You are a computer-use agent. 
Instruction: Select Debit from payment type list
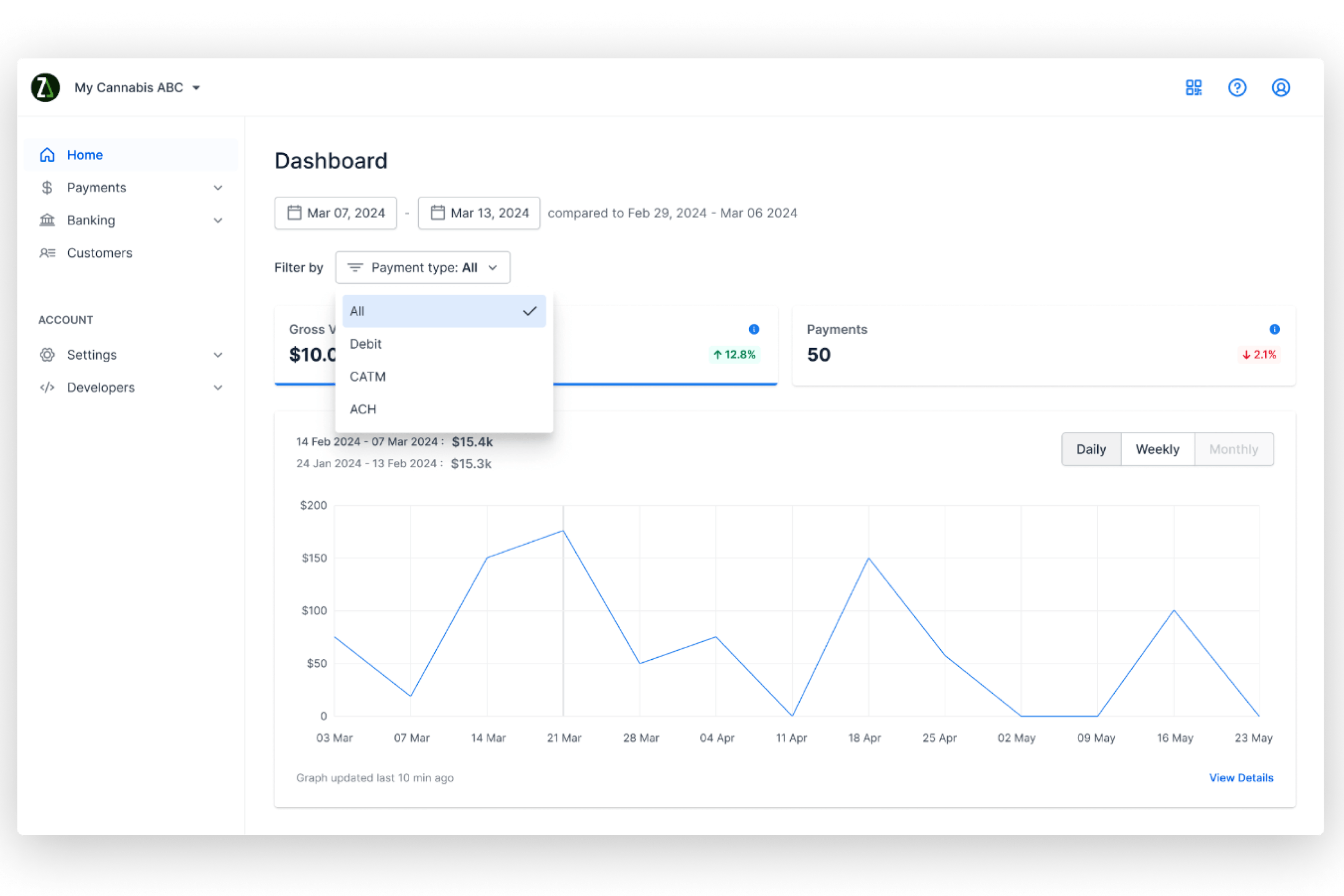point(366,344)
